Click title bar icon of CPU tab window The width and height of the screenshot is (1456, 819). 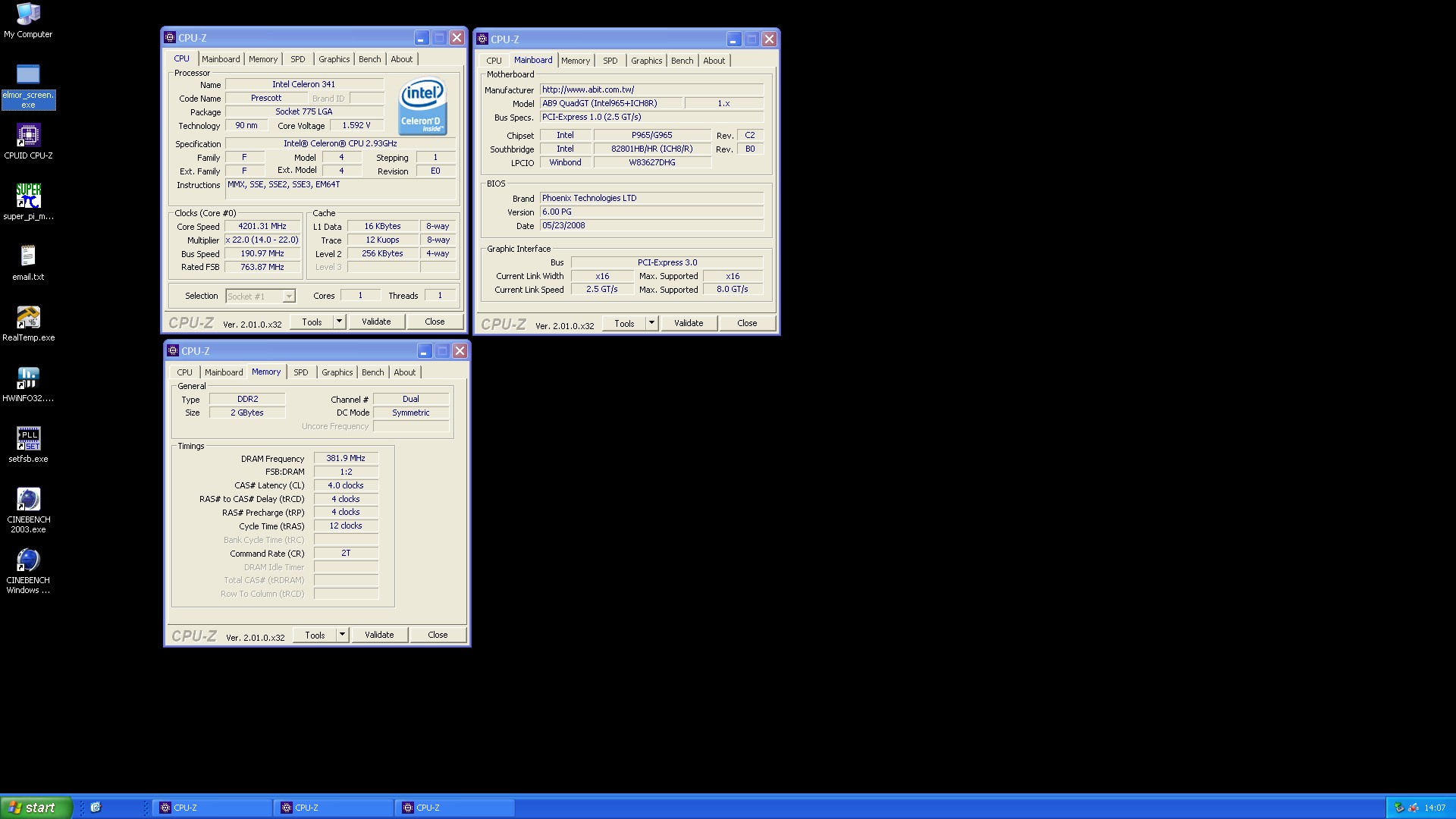pos(170,38)
